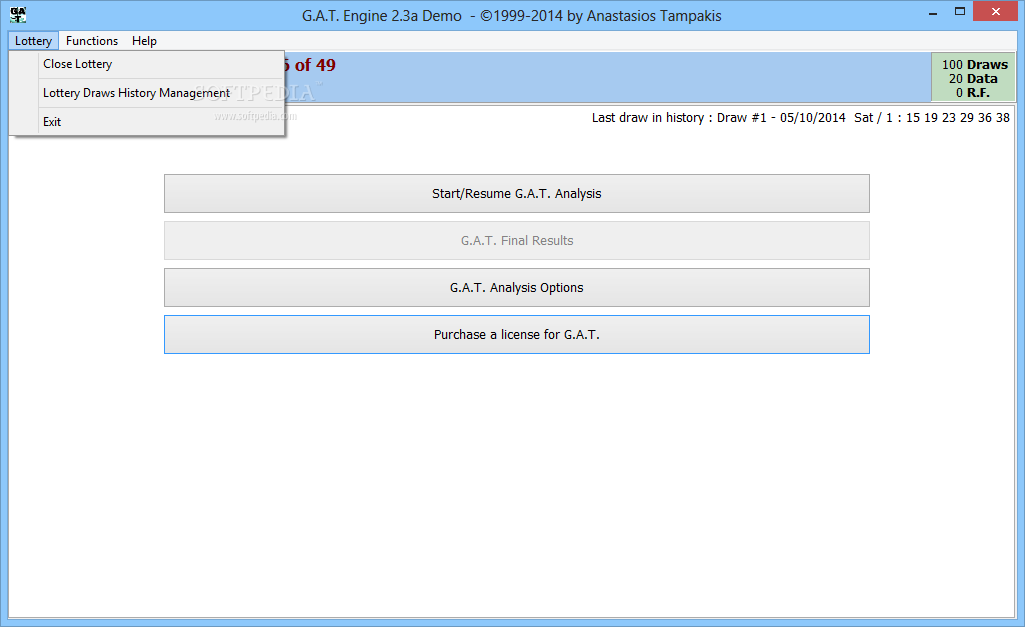The image size is (1025, 627).
Task: Click the '100 Draws' statistic text
Action: tap(975, 65)
